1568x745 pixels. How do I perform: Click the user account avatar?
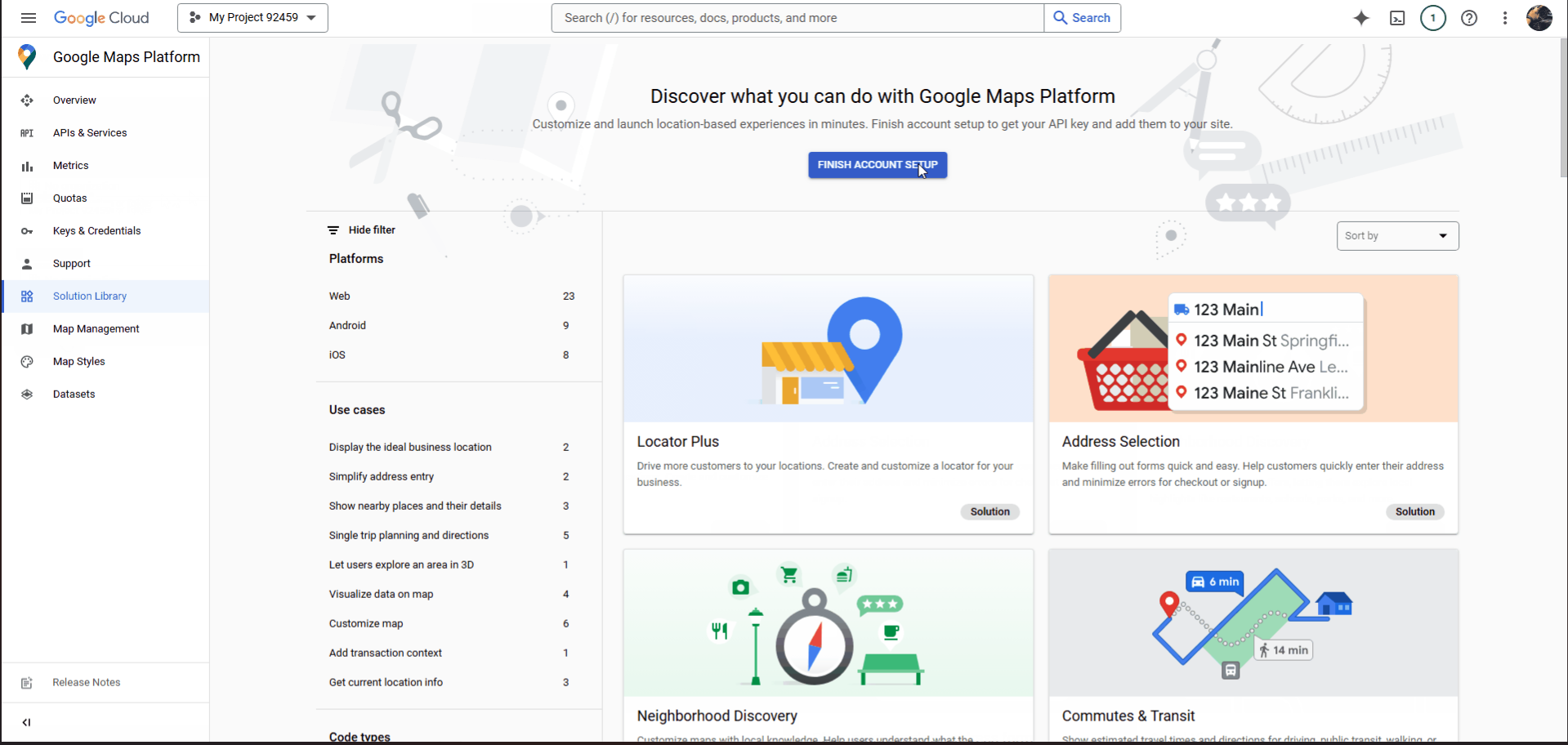(1539, 18)
